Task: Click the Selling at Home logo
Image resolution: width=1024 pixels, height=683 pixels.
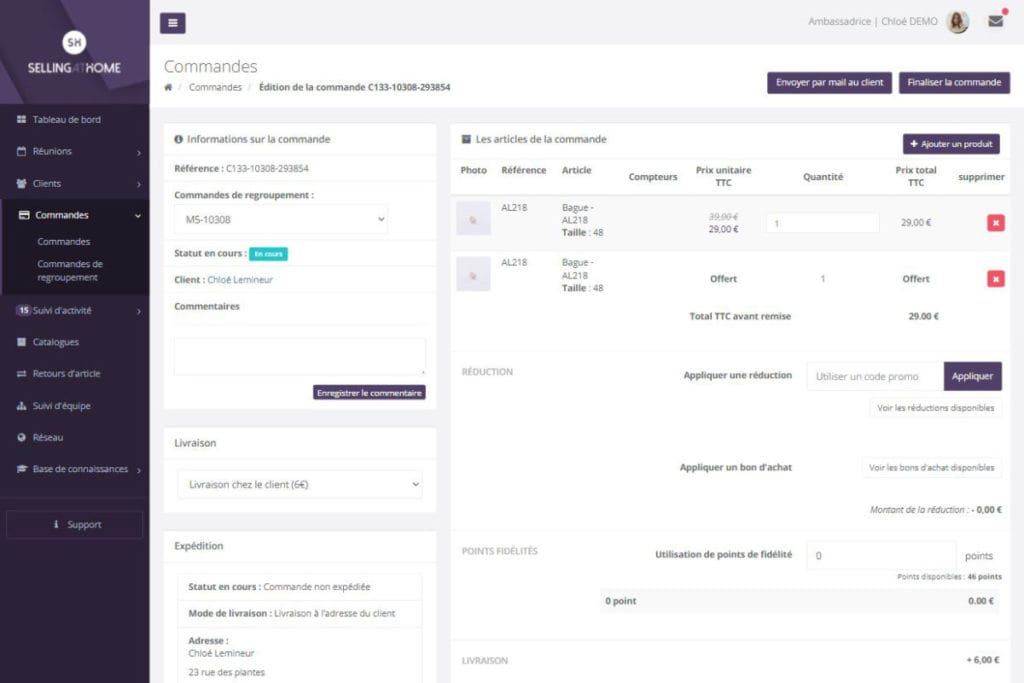Action: pos(74,53)
